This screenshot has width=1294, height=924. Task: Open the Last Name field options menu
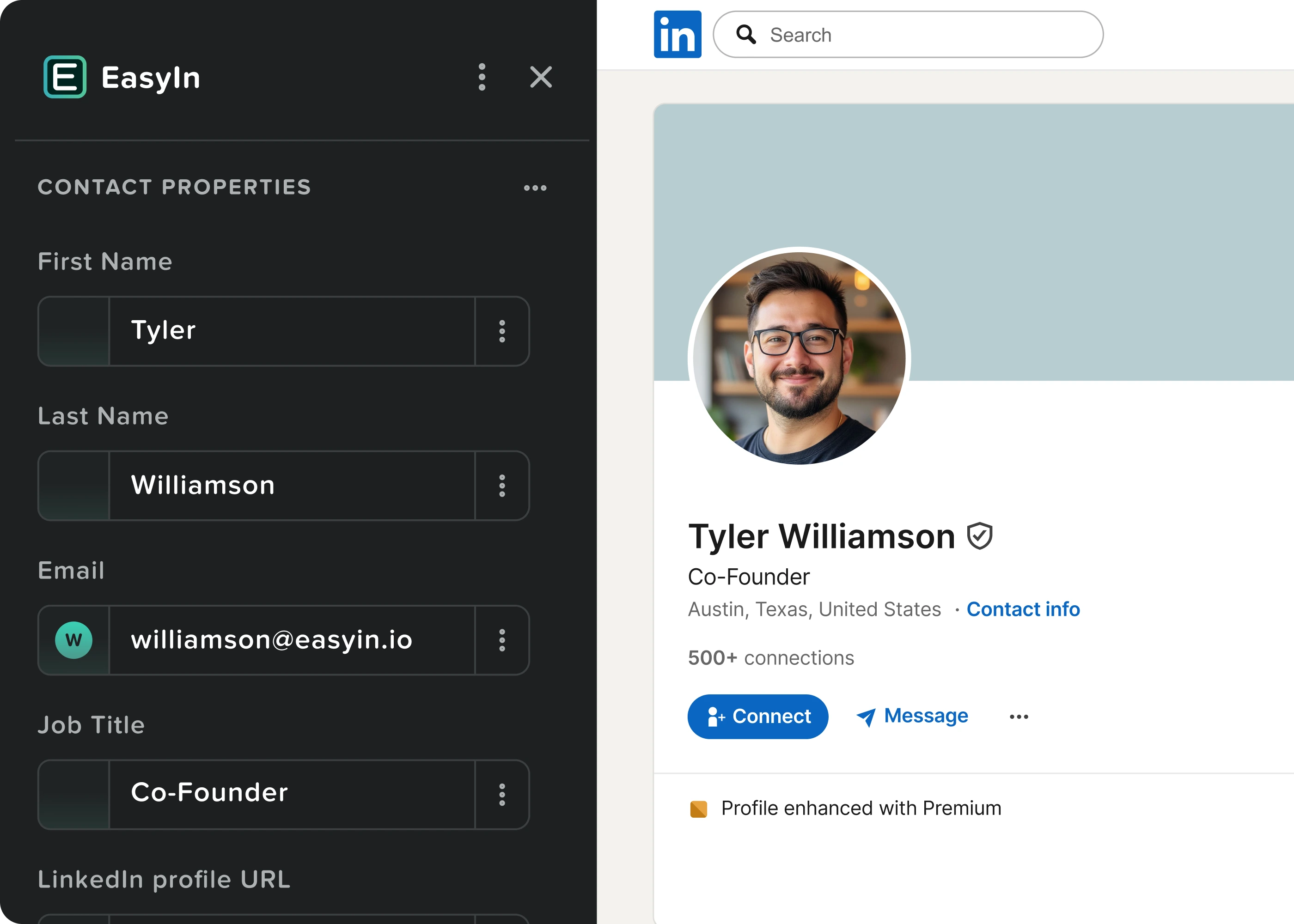point(502,486)
